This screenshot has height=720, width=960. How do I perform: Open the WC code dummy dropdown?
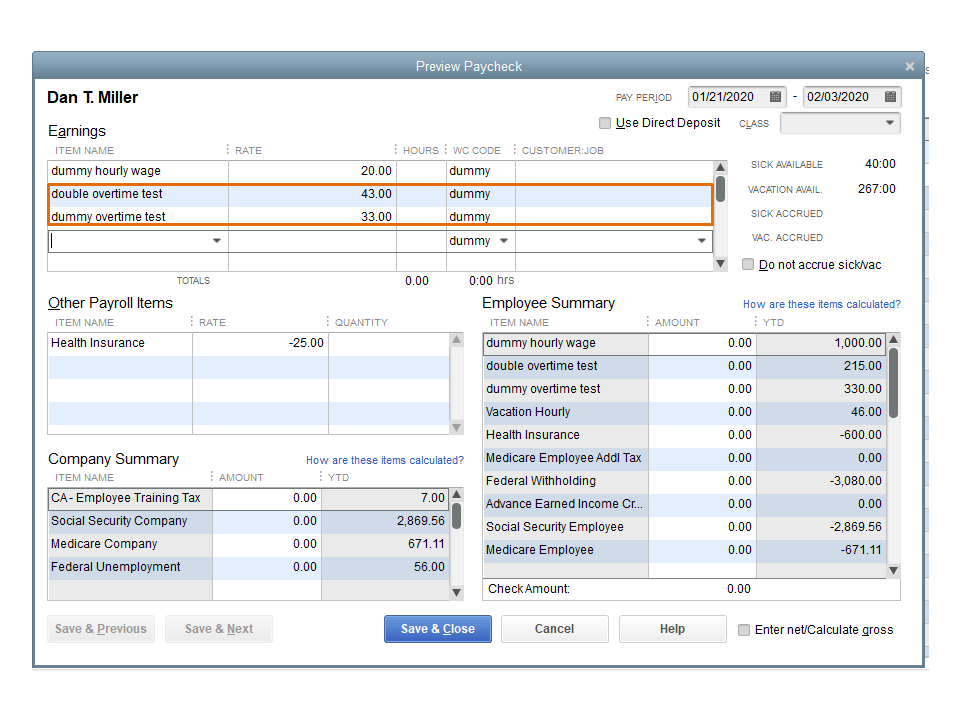[504, 241]
